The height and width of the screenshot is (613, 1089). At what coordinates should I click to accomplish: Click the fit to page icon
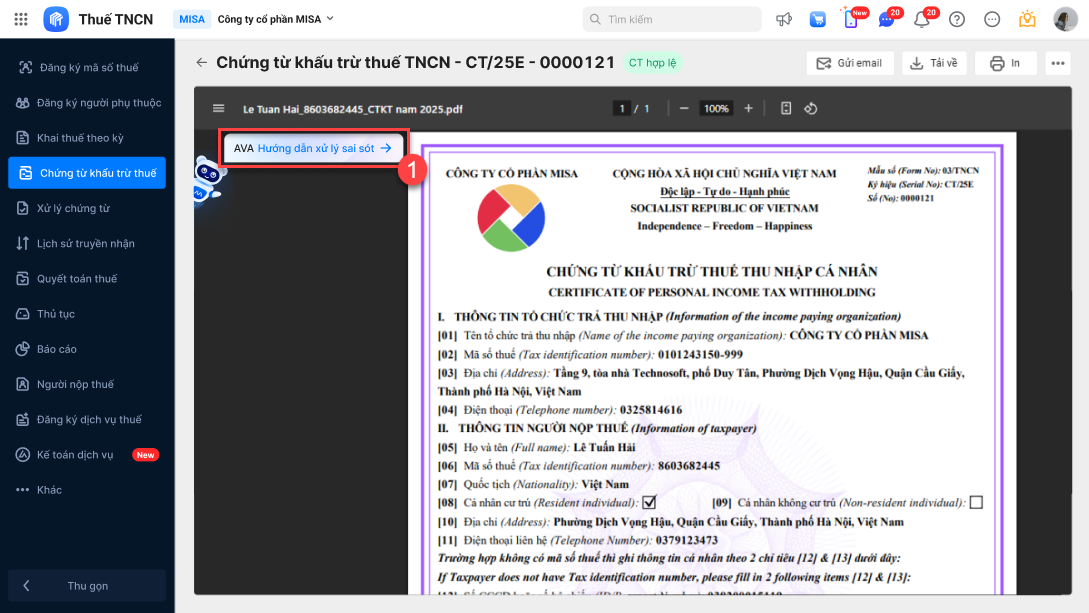coord(785,108)
